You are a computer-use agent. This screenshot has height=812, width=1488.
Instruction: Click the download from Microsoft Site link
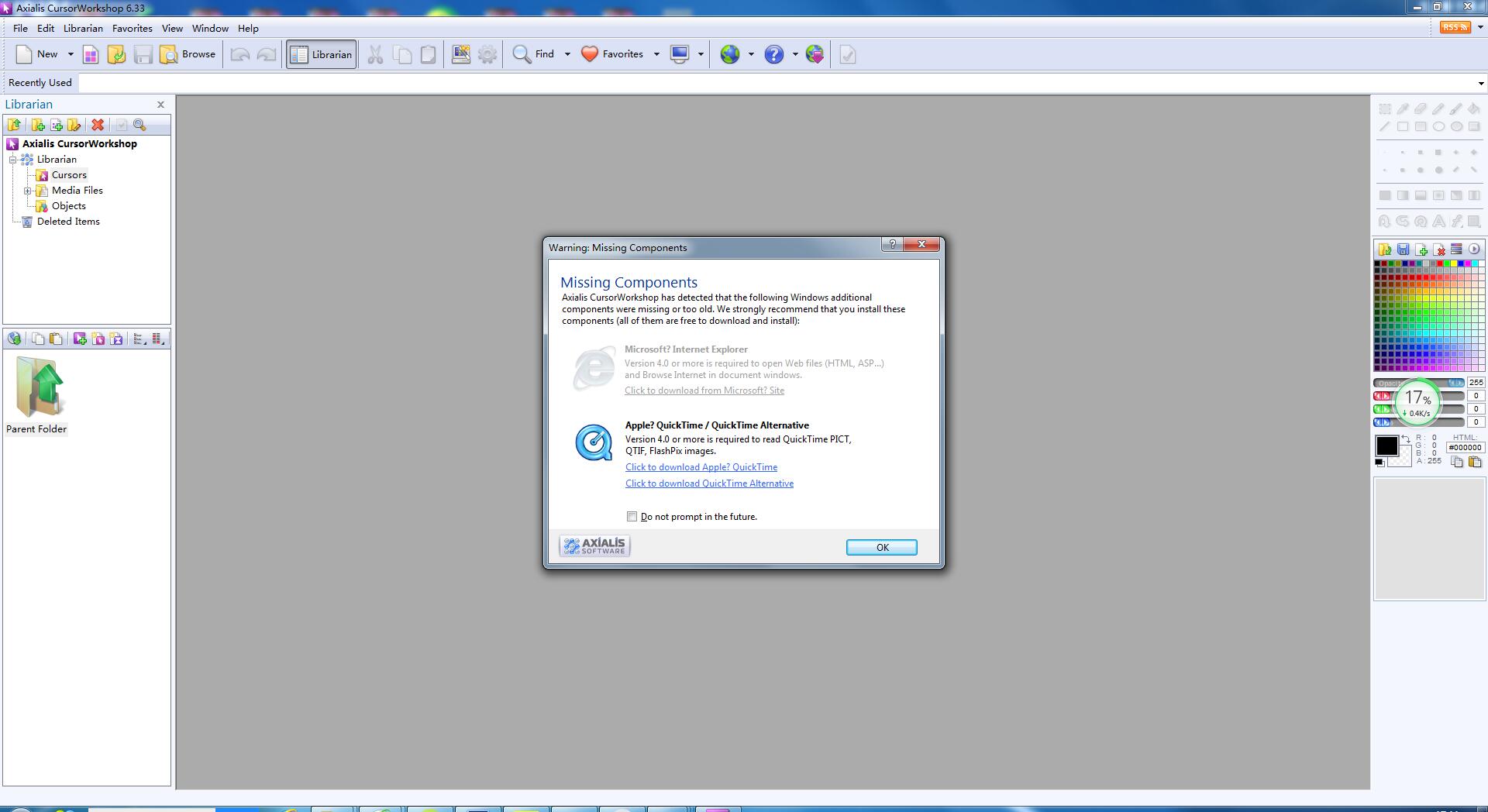coord(704,391)
